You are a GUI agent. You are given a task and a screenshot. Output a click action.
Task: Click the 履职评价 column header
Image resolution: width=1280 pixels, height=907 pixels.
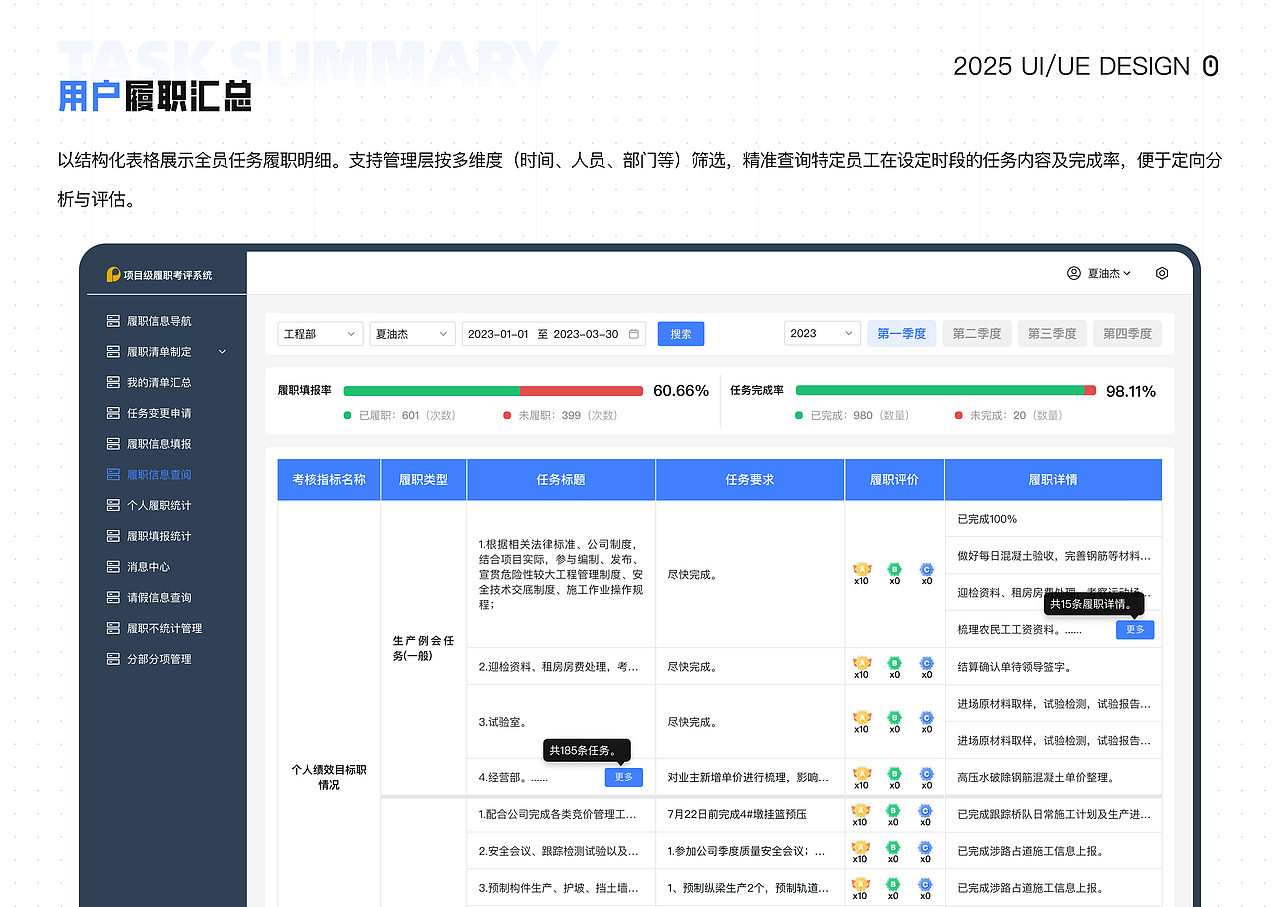(894, 480)
